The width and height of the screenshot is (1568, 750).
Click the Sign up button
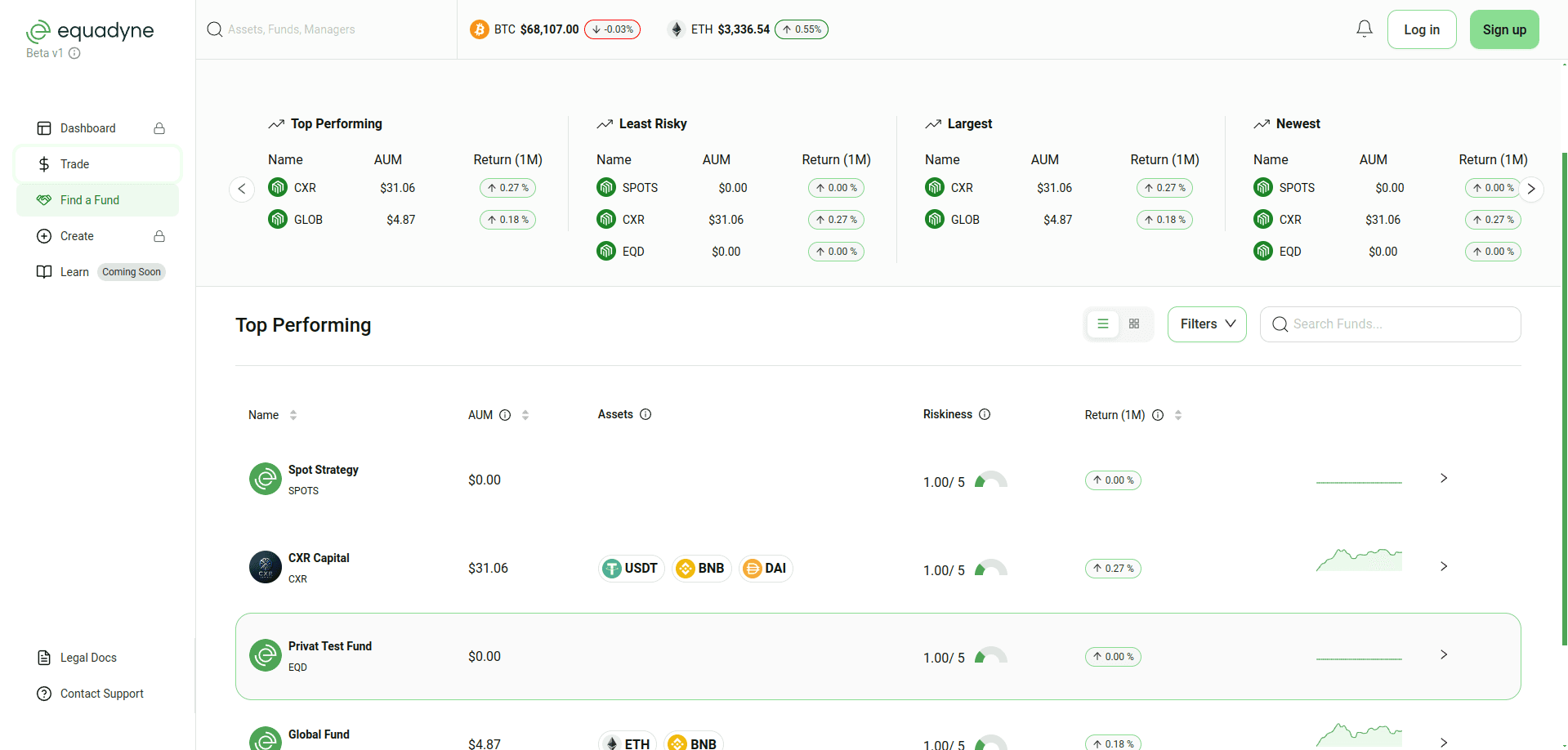1503,29
